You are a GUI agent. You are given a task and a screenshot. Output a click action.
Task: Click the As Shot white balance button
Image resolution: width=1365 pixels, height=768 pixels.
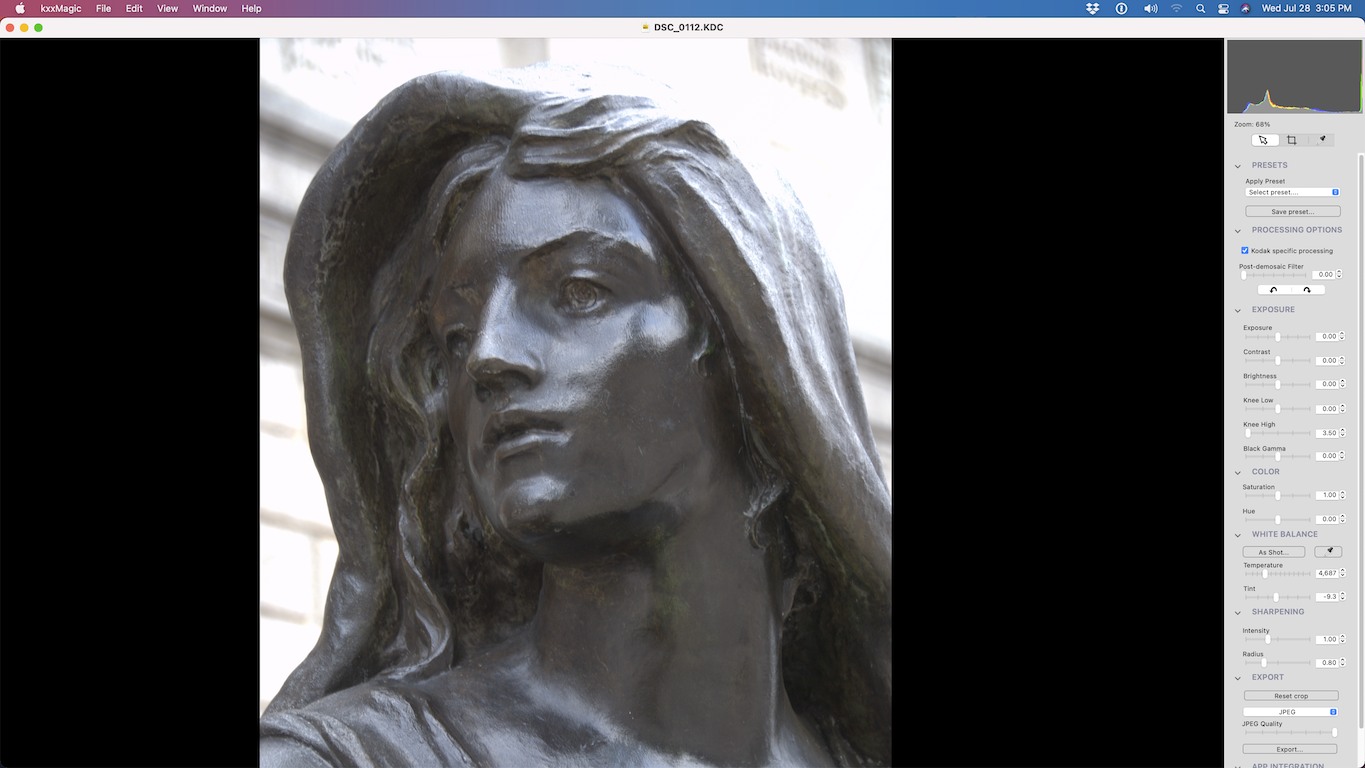[1274, 552]
